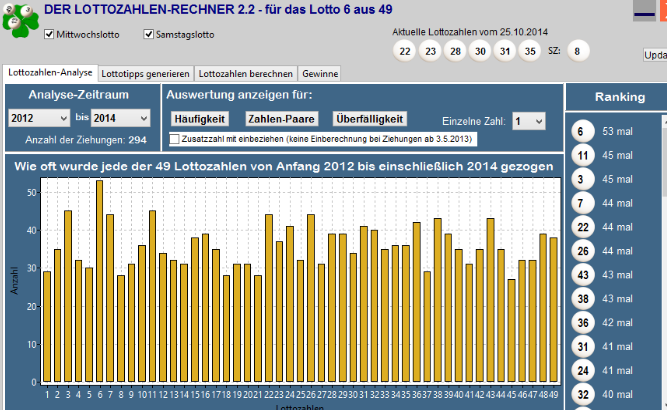This screenshot has height=410, width=667.
Task: Click the '40 mal' ranking entry
Action: 617,394
